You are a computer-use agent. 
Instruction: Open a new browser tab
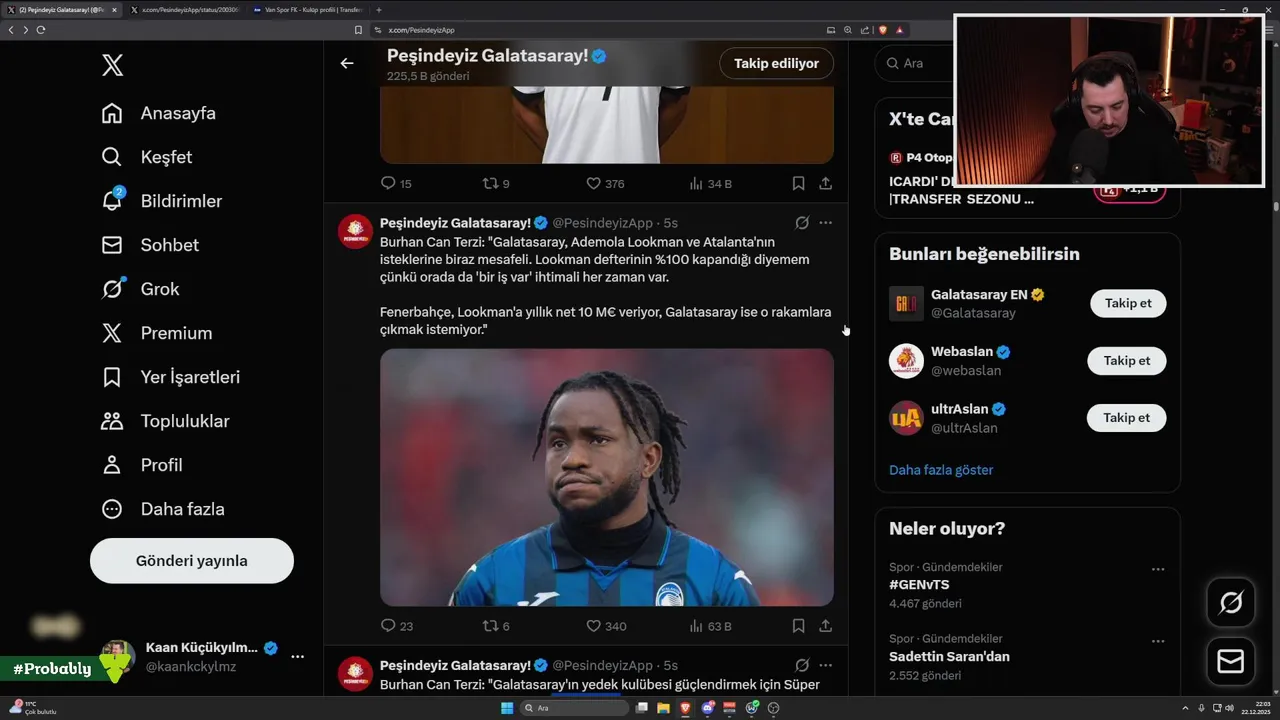pos(379,10)
